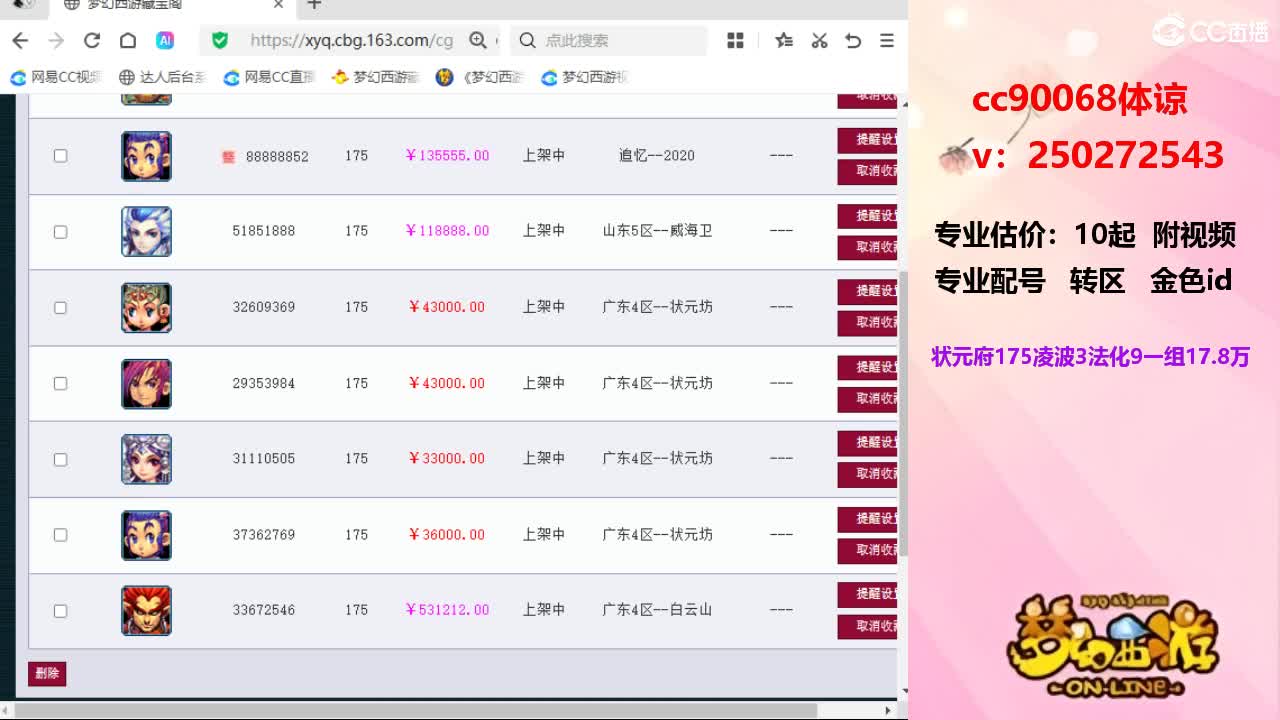Click the server text 追忆--2020
Image resolution: width=1280 pixels, height=720 pixels.
(656, 156)
